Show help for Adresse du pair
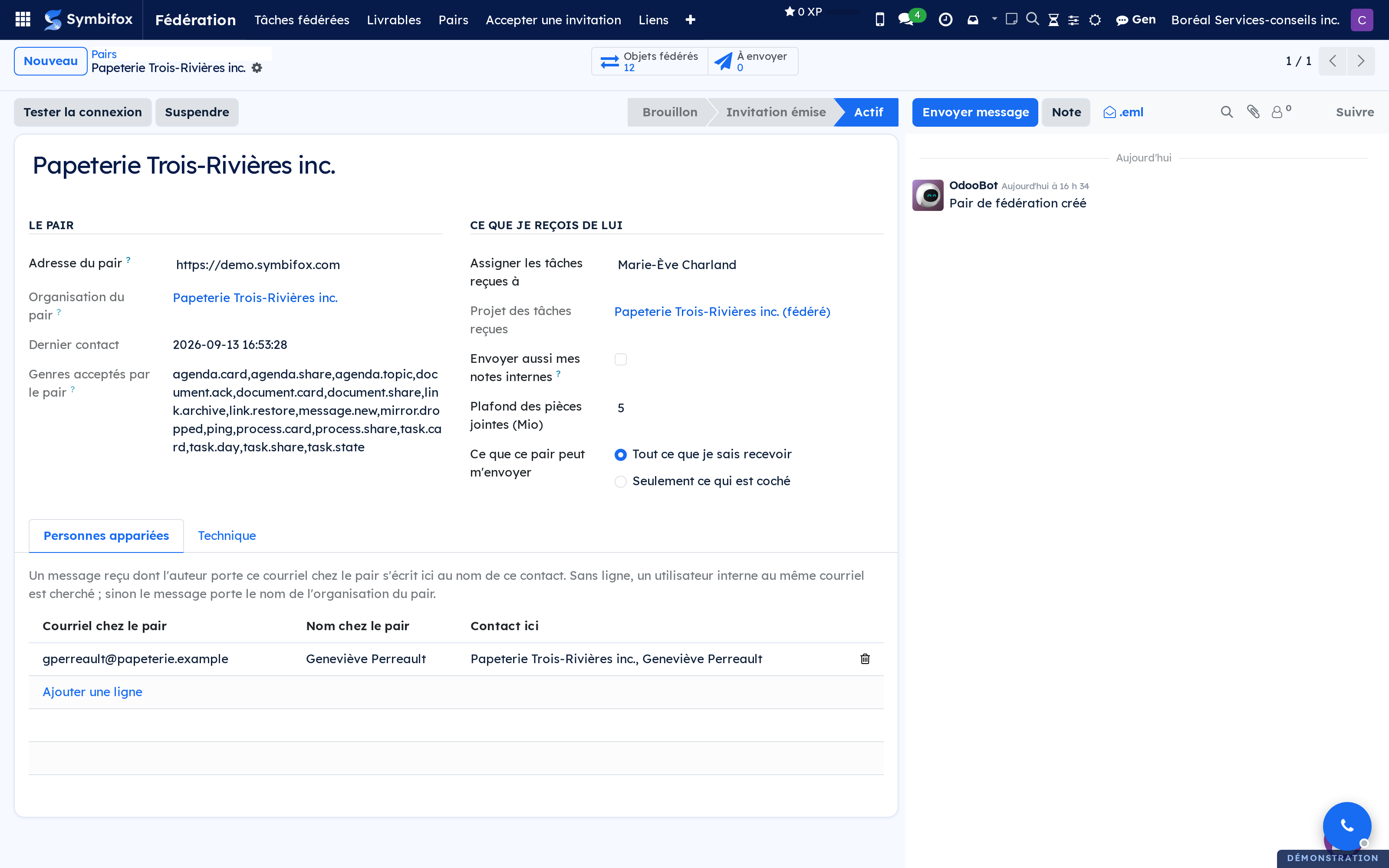The image size is (1389, 868). tap(128, 260)
